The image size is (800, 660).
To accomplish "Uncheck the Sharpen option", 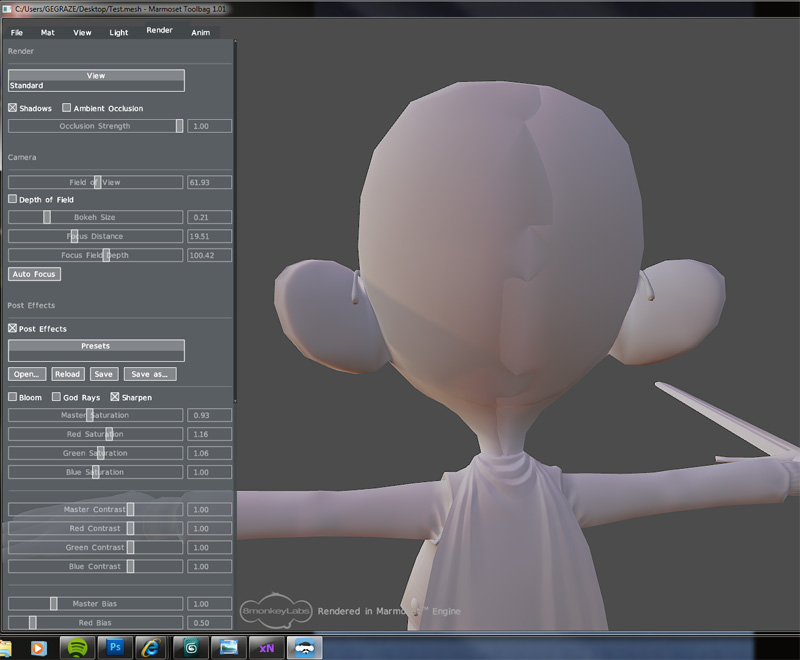I will 115,397.
